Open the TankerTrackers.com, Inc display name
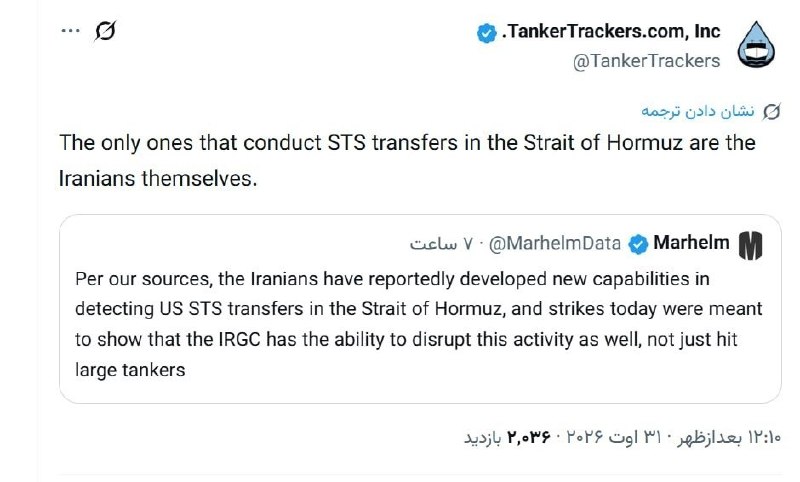Screen dimensions: 800x482 coord(611,32)
